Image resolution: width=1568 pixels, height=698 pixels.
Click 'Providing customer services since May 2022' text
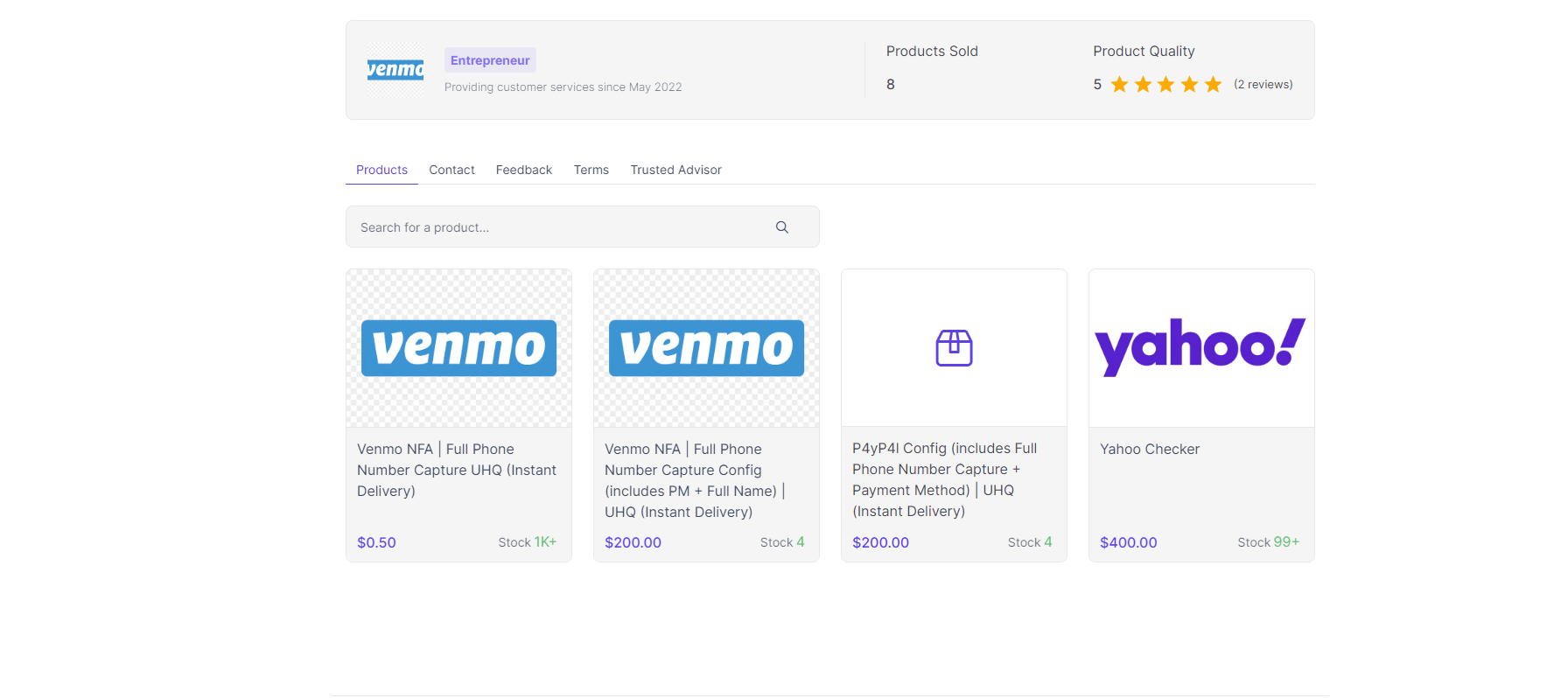click(x=563, y=87)
